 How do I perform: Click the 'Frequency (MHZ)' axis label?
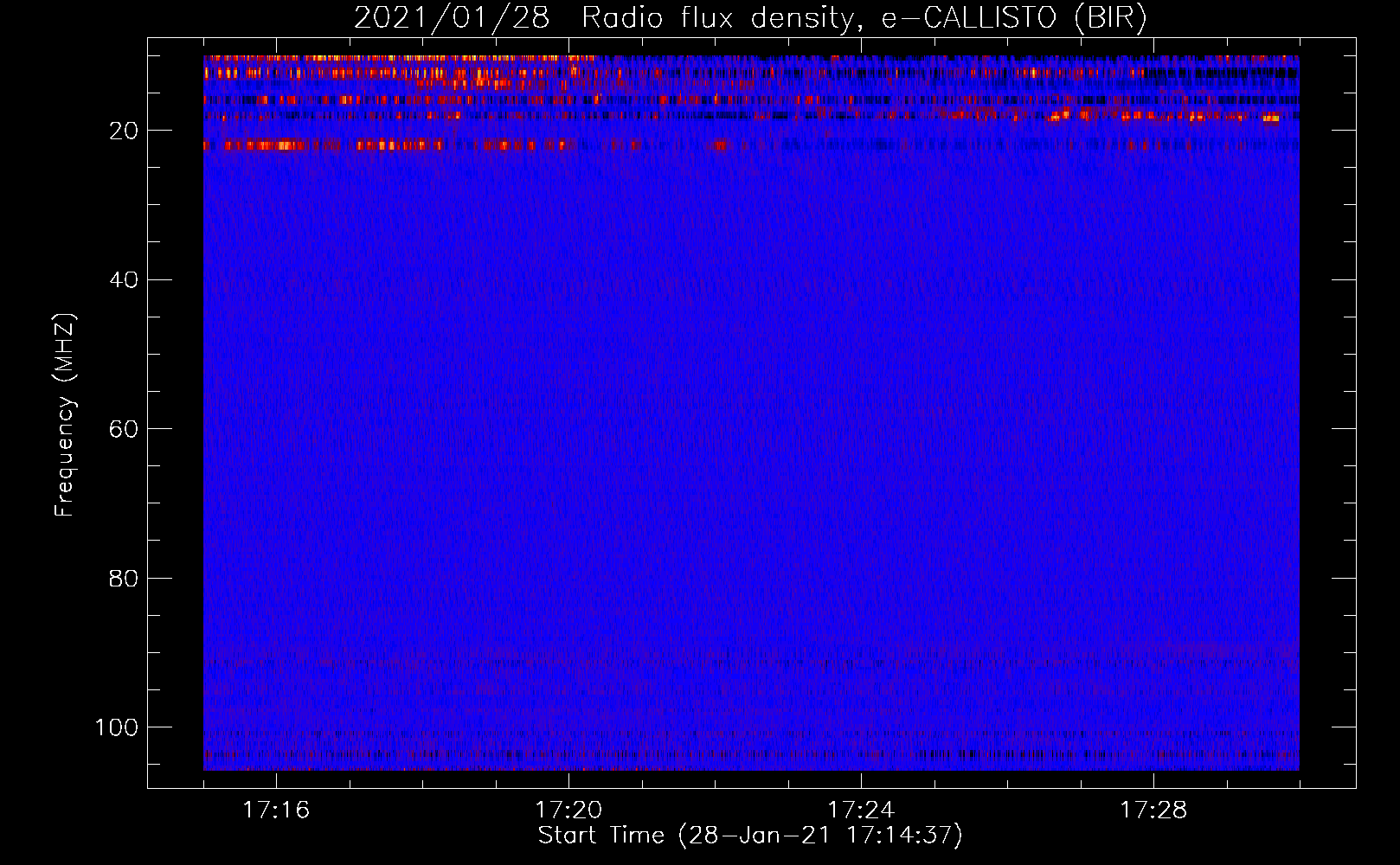click(x=65, y=414)
